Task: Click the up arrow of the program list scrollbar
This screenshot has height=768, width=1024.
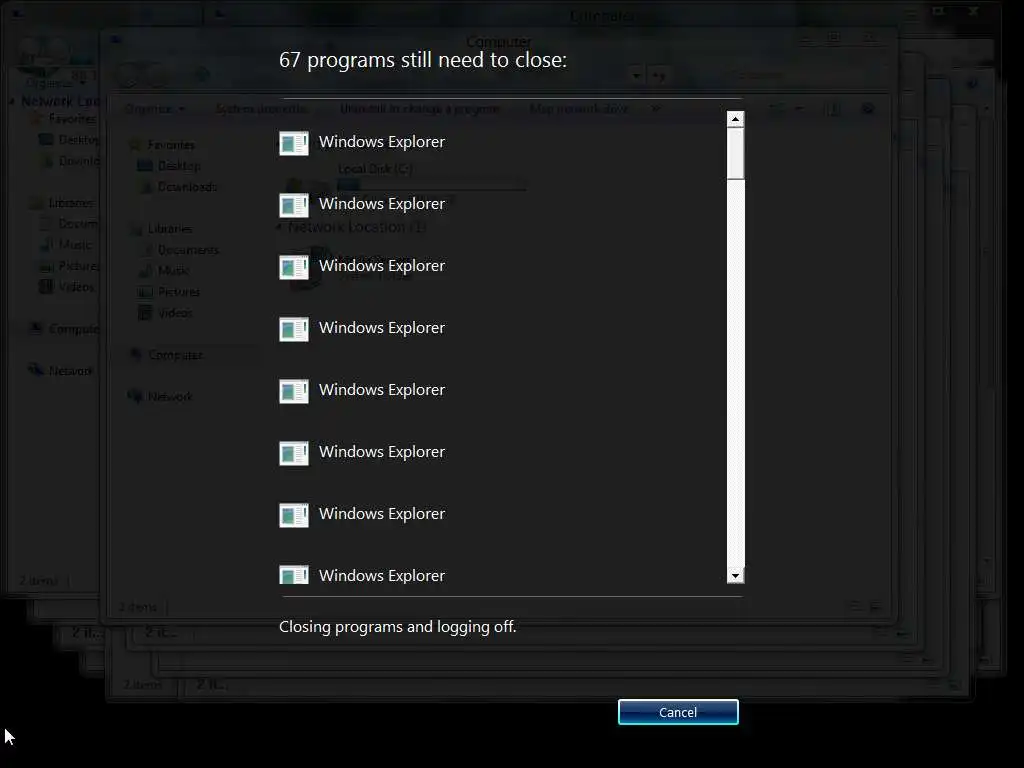Action: (735, 119)
